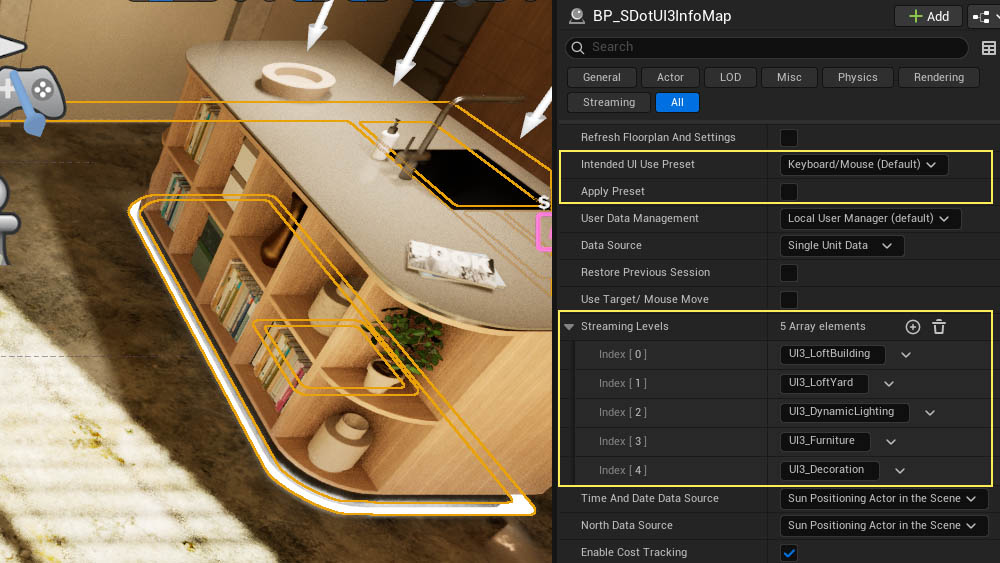Open the property matrix grid icon
The image size is (1000, 563).
[x=989, y=48]
